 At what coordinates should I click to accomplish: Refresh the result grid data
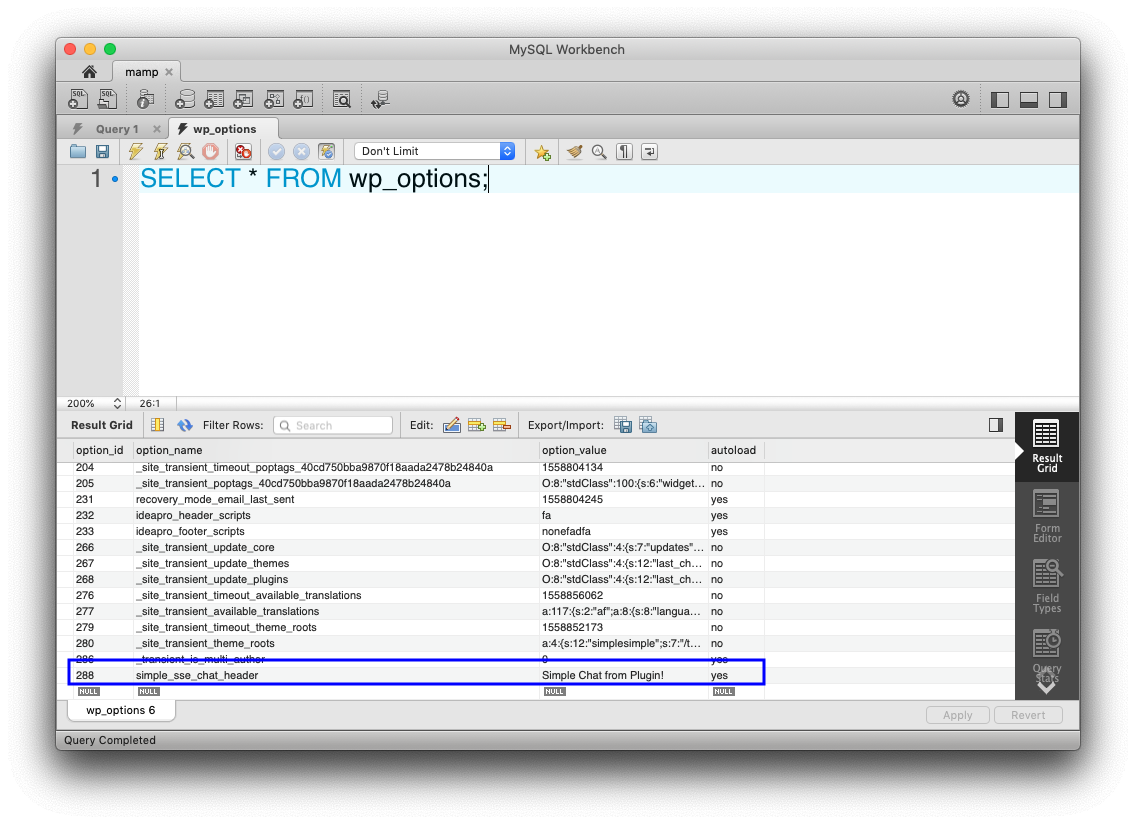[x=185, y=425]
